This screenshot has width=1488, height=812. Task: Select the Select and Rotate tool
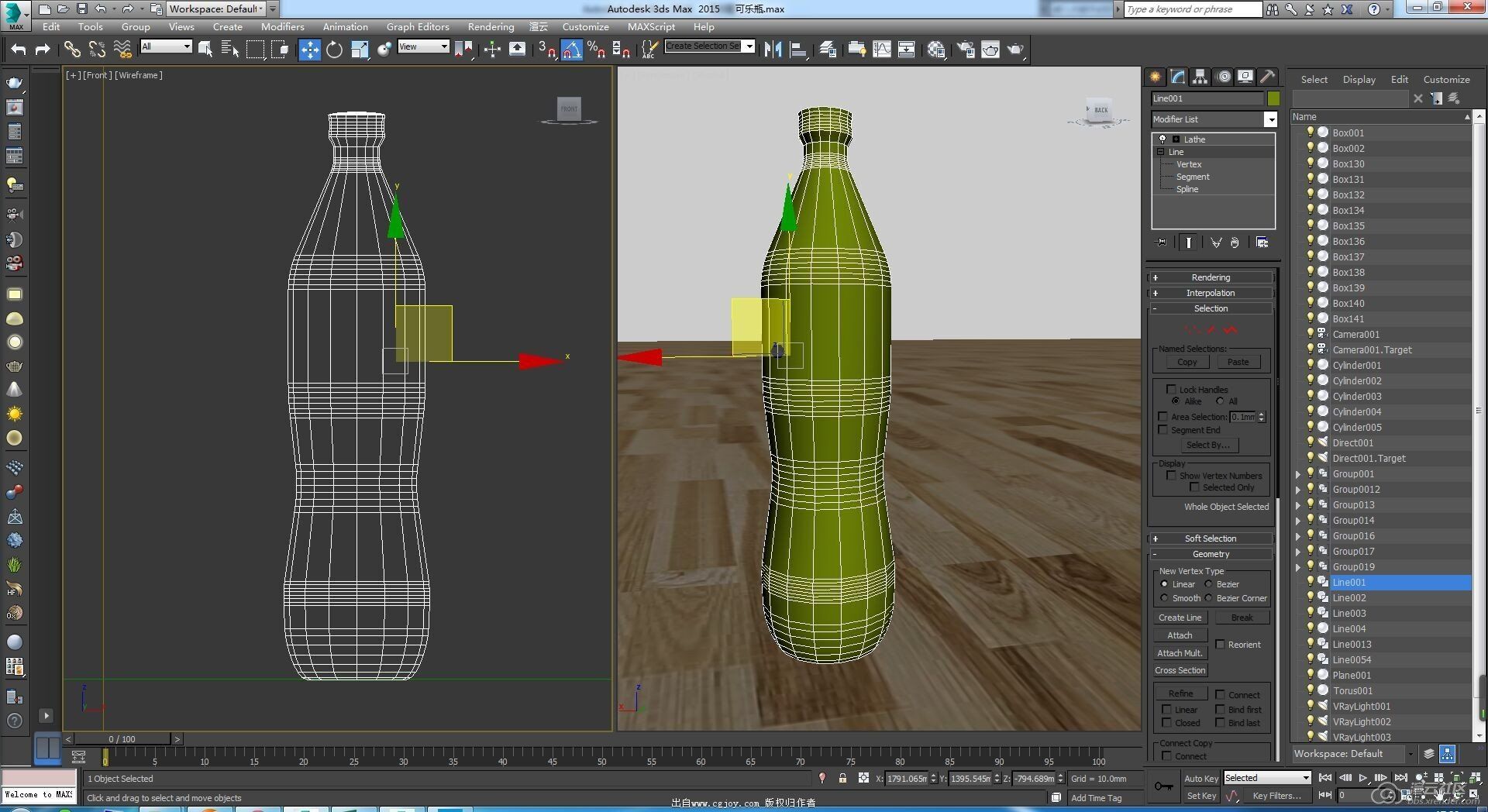point(334,50)
